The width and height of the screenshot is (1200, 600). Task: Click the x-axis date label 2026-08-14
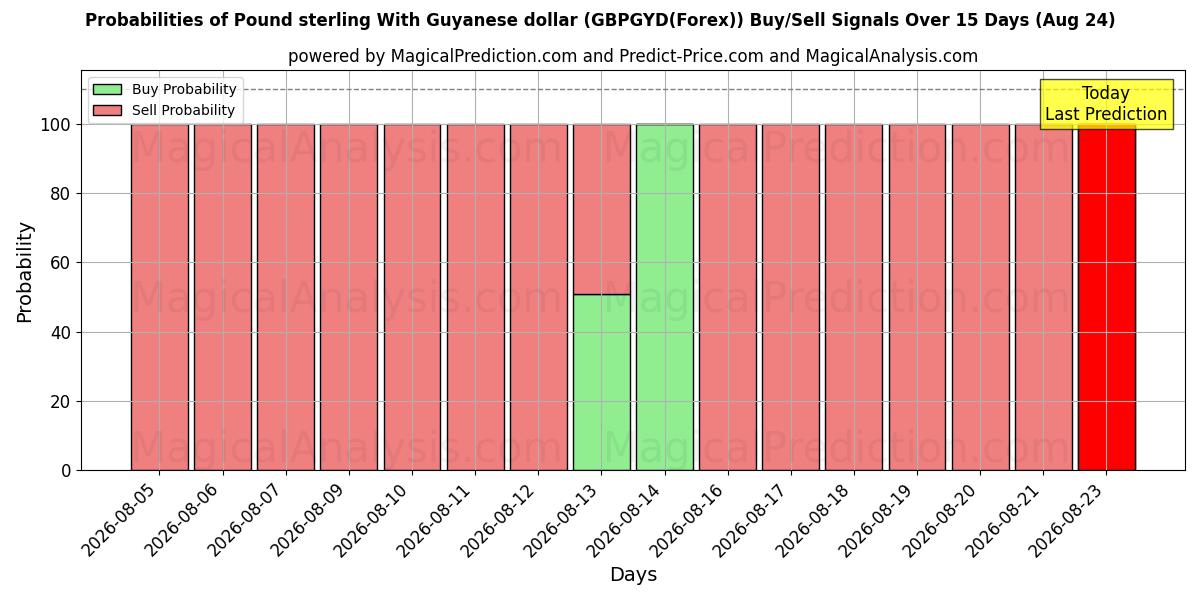point(627,518)
